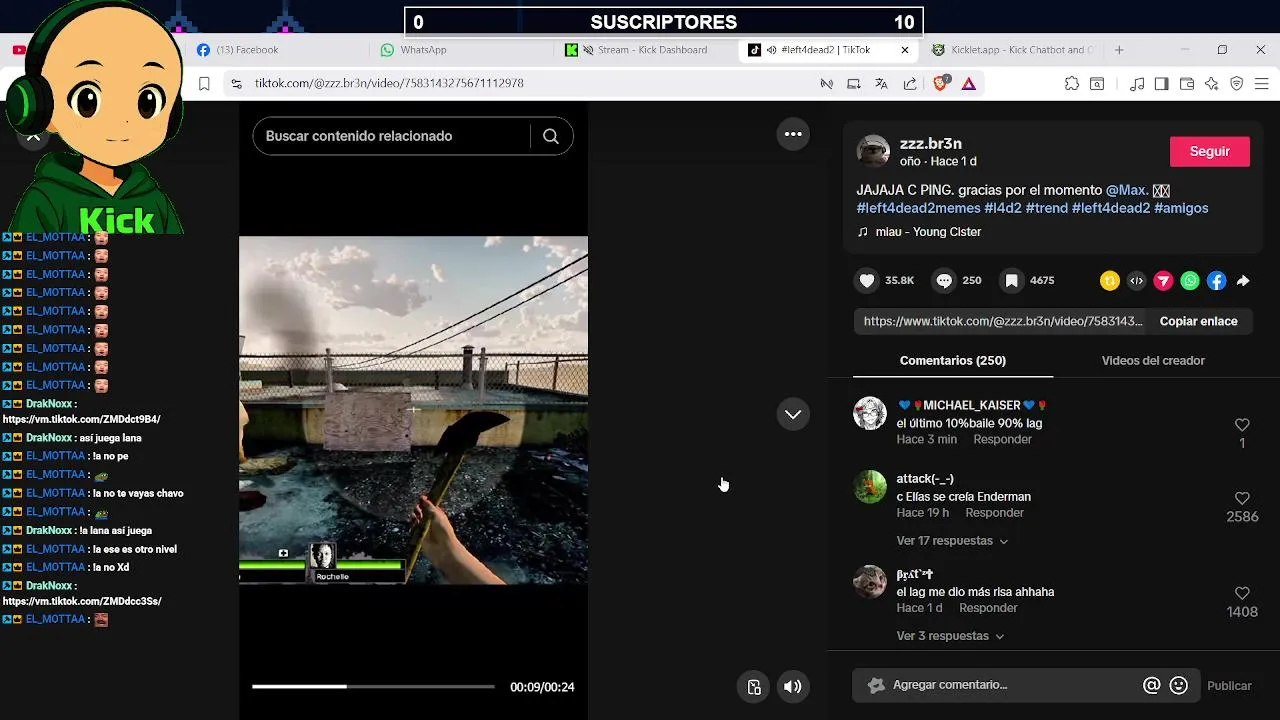This screenshot has height=720, width=1280.
Task: Seek on the video progress bar
Action: pos(373,686)
